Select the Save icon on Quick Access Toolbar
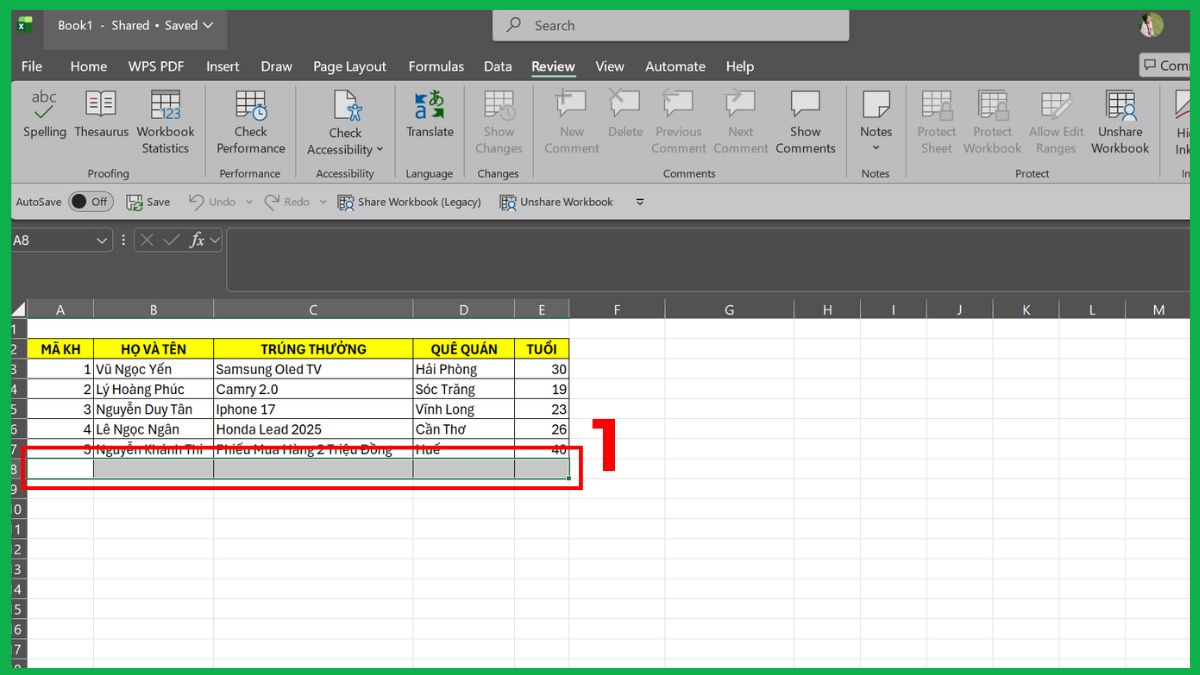This screenshot has width=1200, height=675. pyautogui.click(x=148, y=201)
